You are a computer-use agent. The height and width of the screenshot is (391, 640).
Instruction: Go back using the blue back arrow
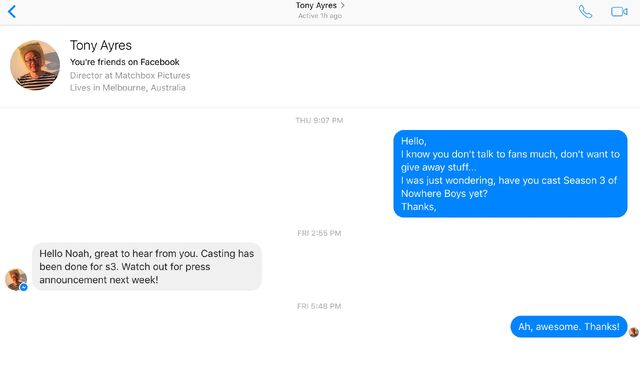tap(12, 11)
